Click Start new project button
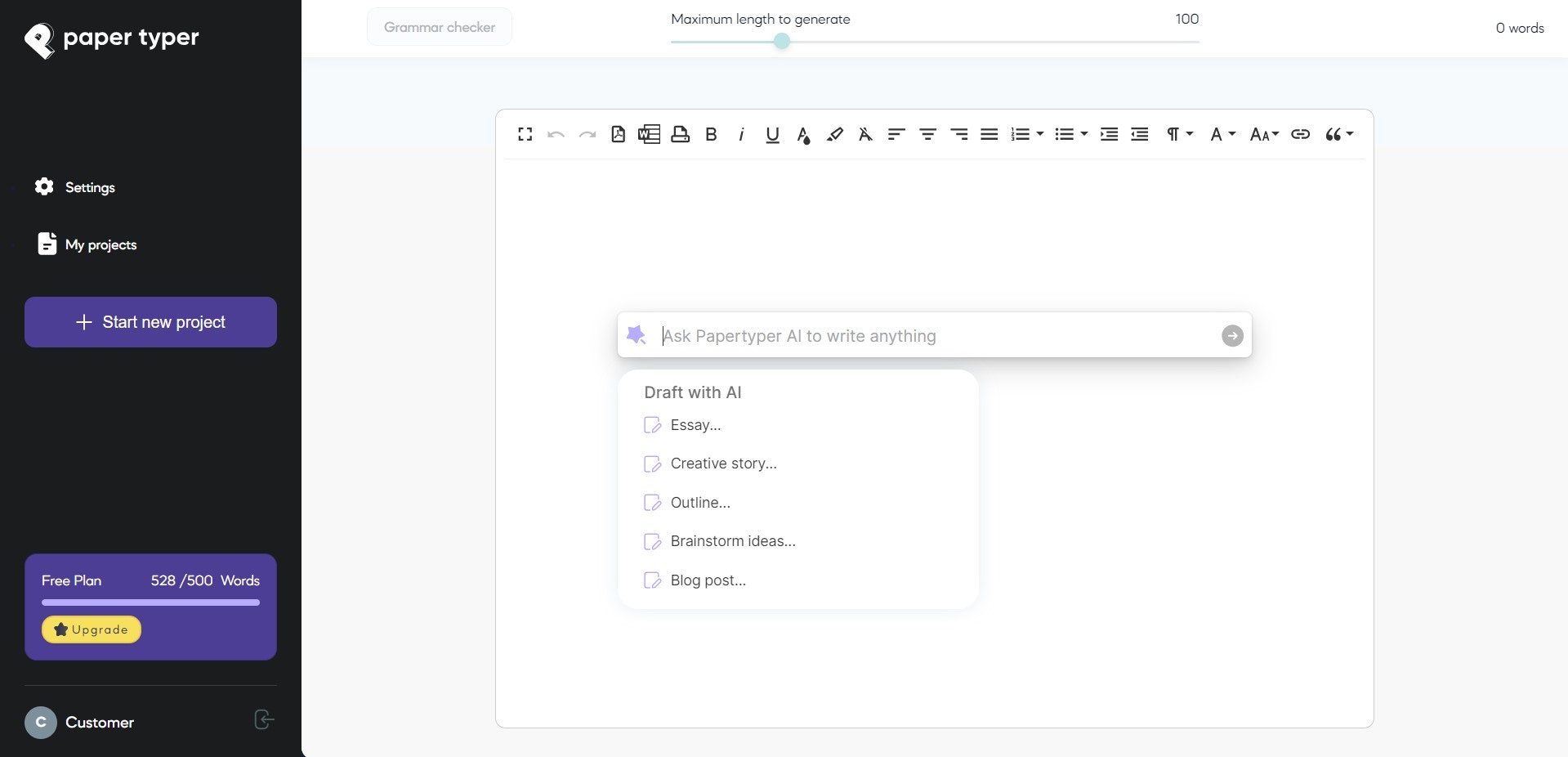The image size is (1568, 757). (150, 322)
